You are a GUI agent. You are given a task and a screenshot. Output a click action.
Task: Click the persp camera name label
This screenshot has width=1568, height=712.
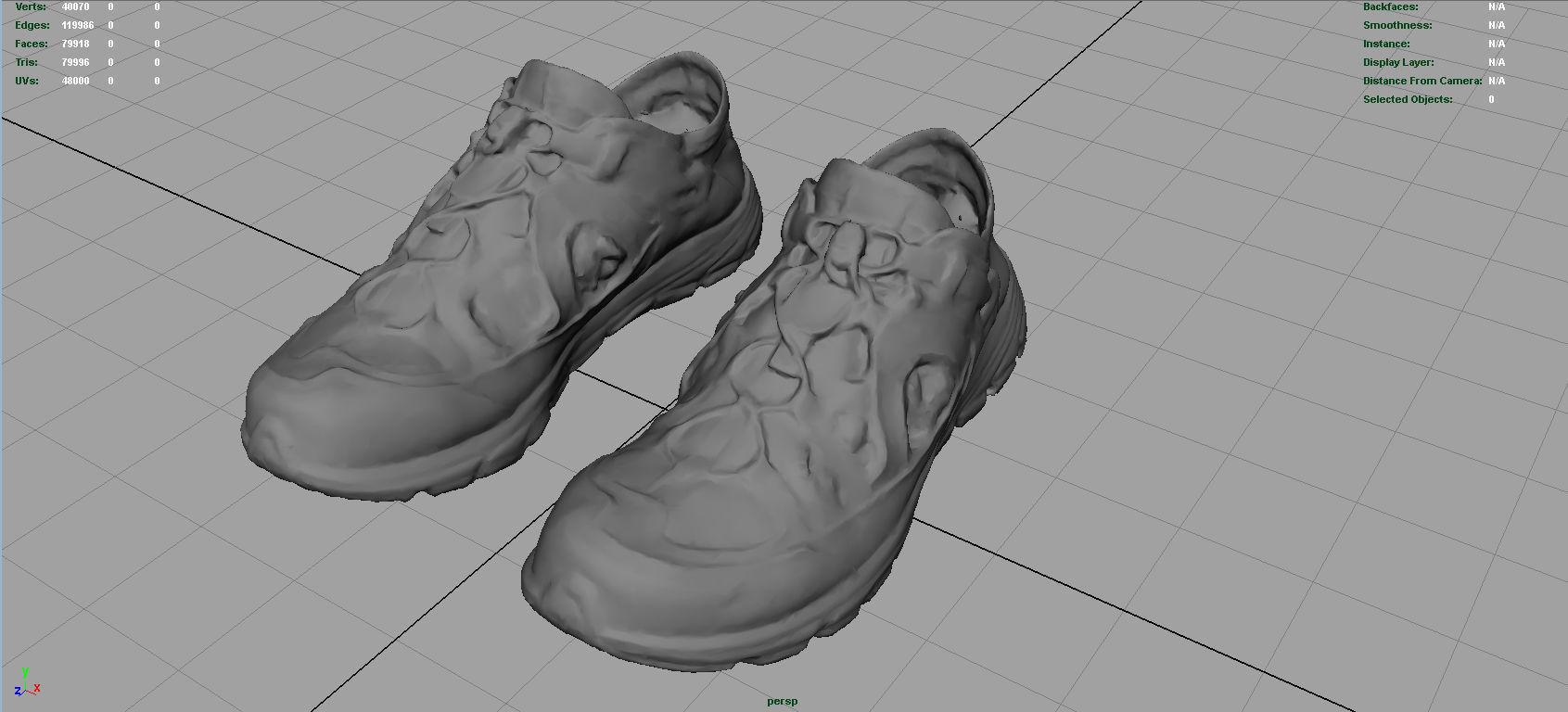click(782, 701)
